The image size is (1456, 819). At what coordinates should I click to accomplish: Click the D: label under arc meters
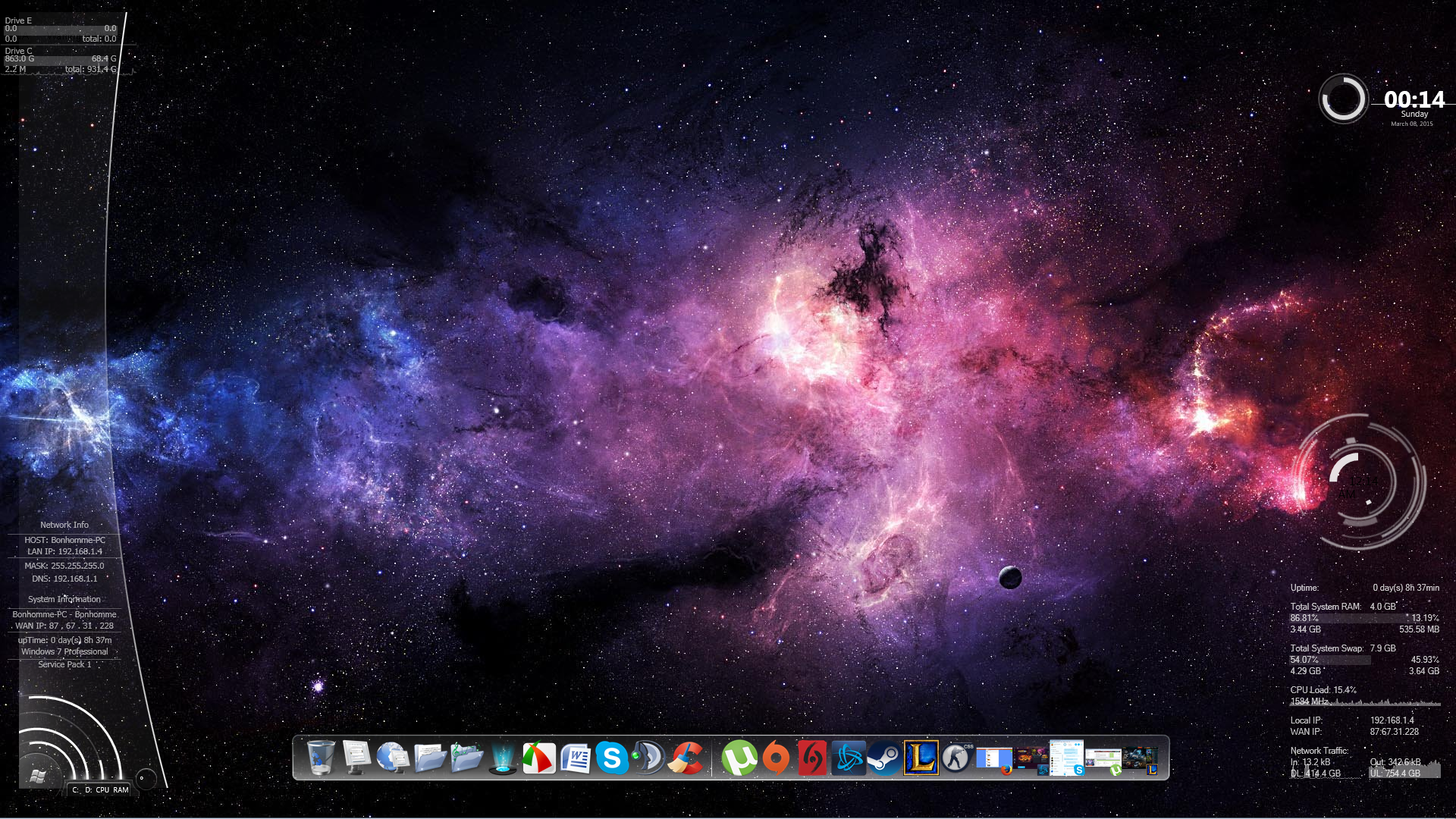point(88,790)
